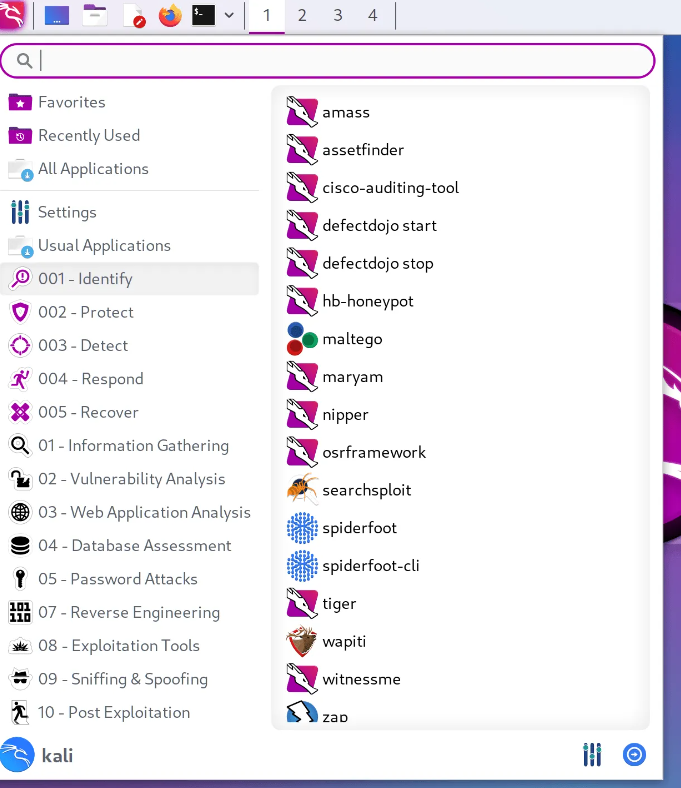This screenshot has width=681, height=788.
Task: Click defectdojo stop entry
Action: point(460,263)
